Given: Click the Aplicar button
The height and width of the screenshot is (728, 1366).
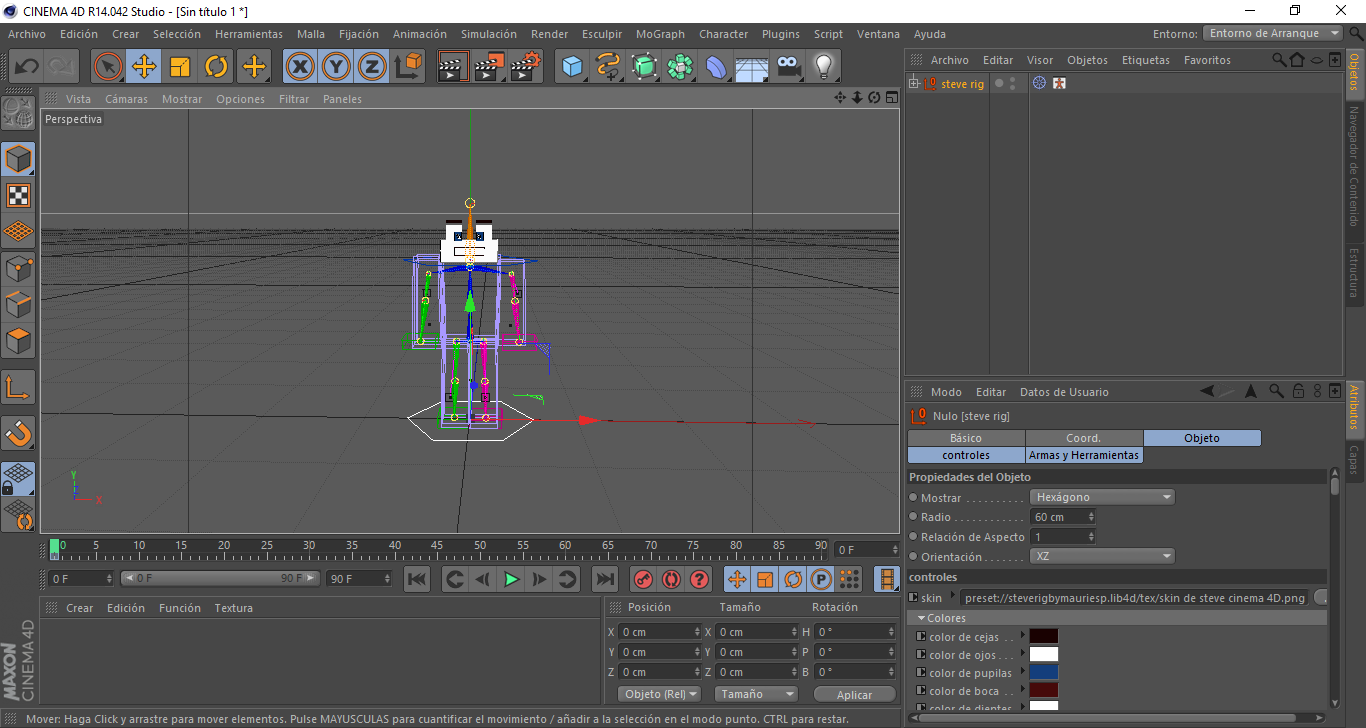Looking at the screenshot, I should point(854,694).
